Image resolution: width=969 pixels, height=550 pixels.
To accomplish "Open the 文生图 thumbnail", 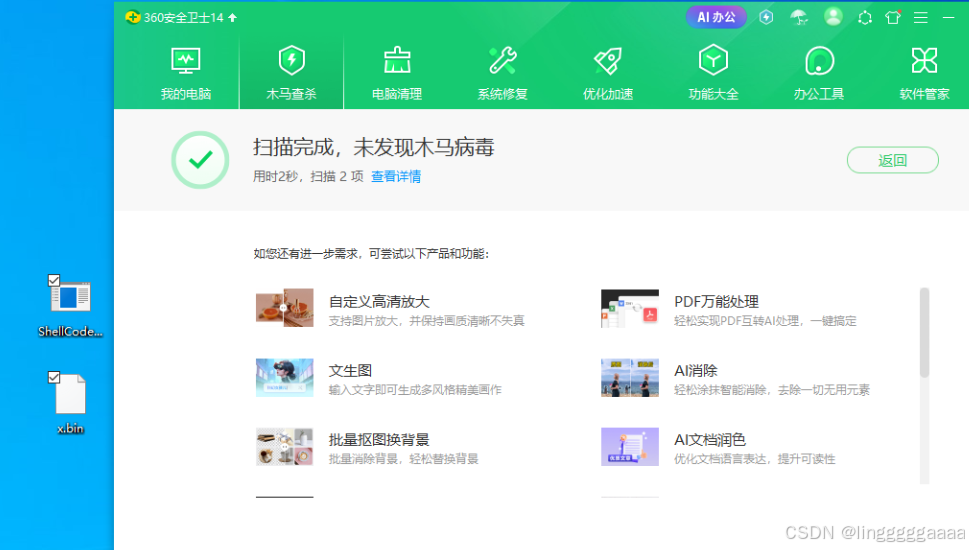I will pyautogui.click(x=284, y=377).
